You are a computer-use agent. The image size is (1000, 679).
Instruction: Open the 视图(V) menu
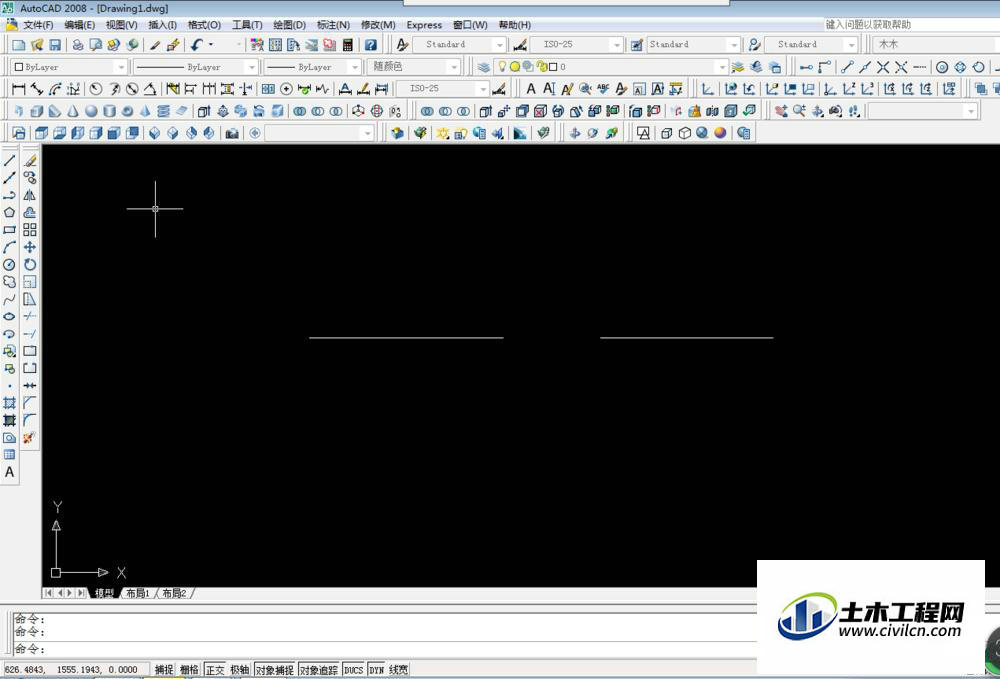121,25
